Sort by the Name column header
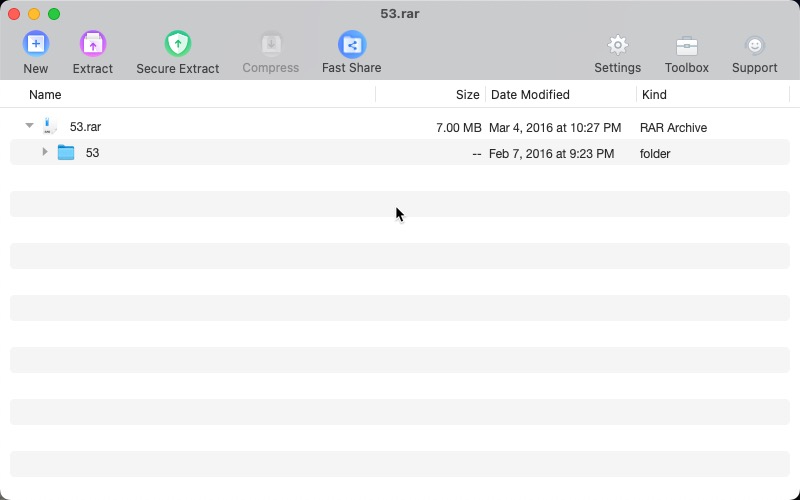800x500 pixels. pos(45,95)
